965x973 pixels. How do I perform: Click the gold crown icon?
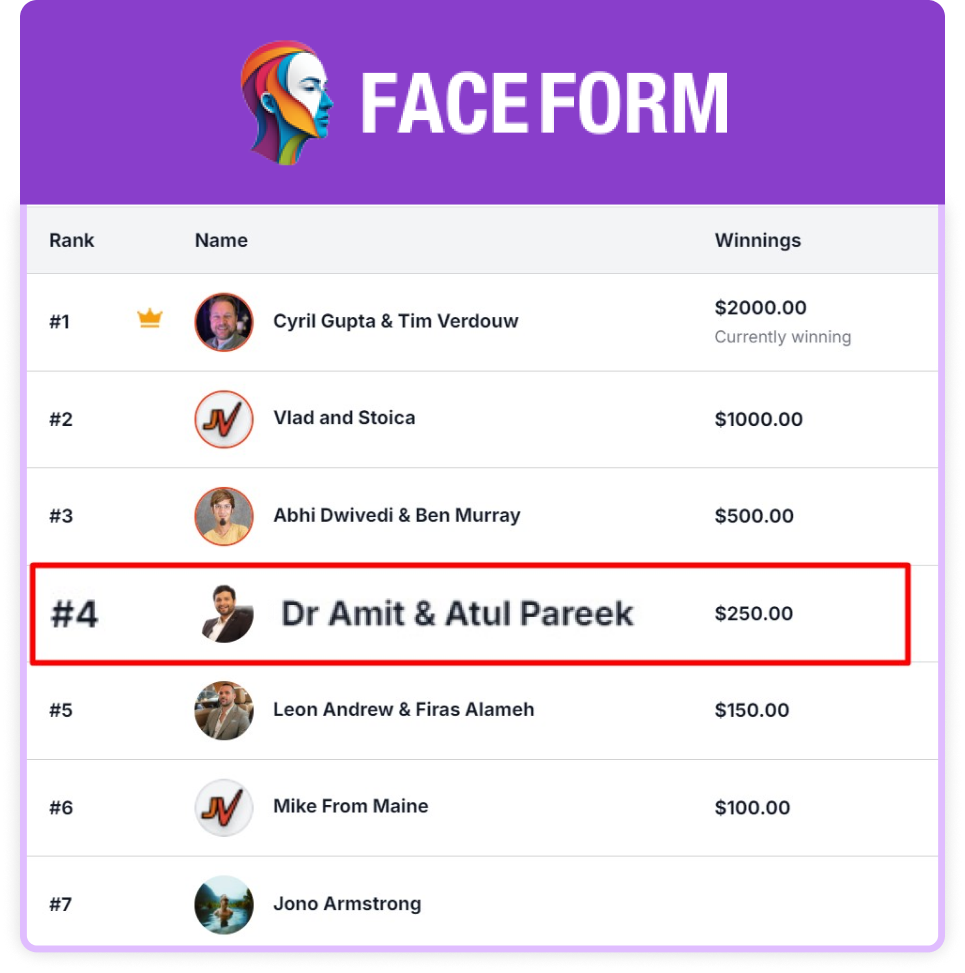click(150, 319)
